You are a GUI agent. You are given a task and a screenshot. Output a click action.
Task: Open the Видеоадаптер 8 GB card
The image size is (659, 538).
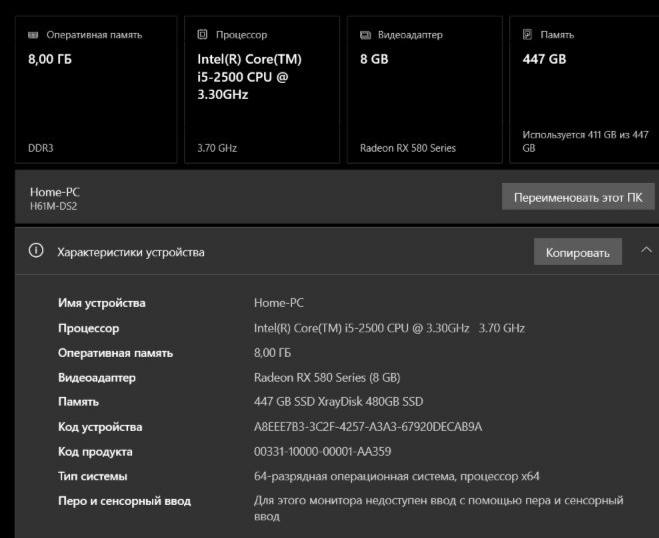click(x=424, y=90)
